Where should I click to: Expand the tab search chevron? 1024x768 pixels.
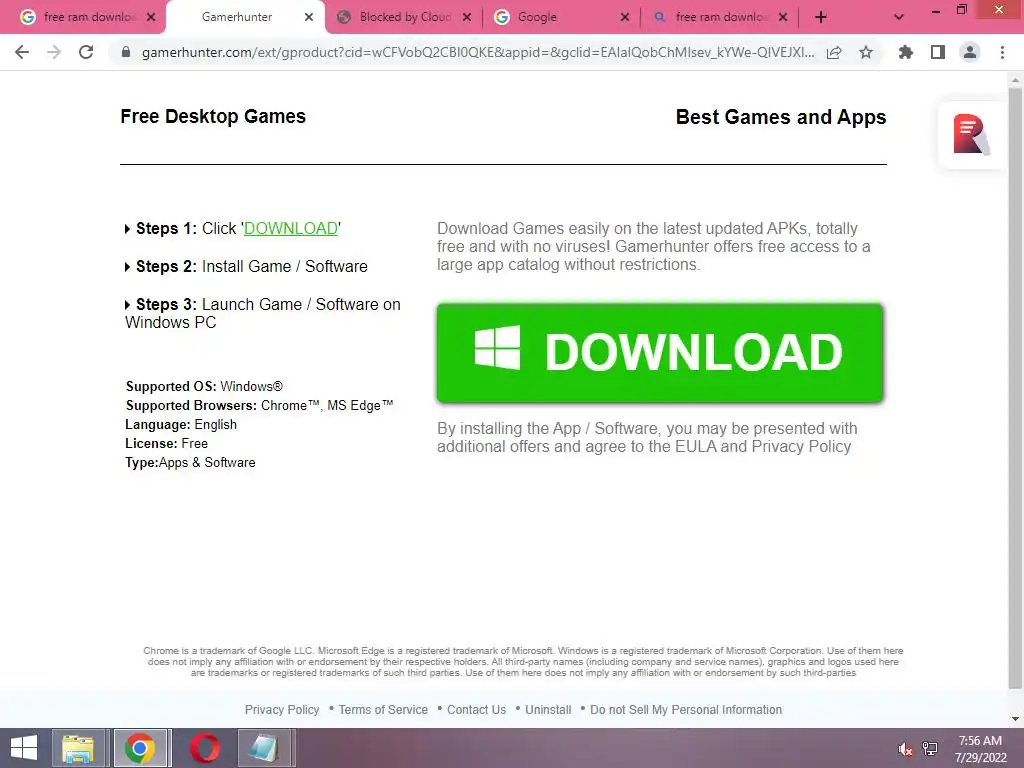[899, 17]
